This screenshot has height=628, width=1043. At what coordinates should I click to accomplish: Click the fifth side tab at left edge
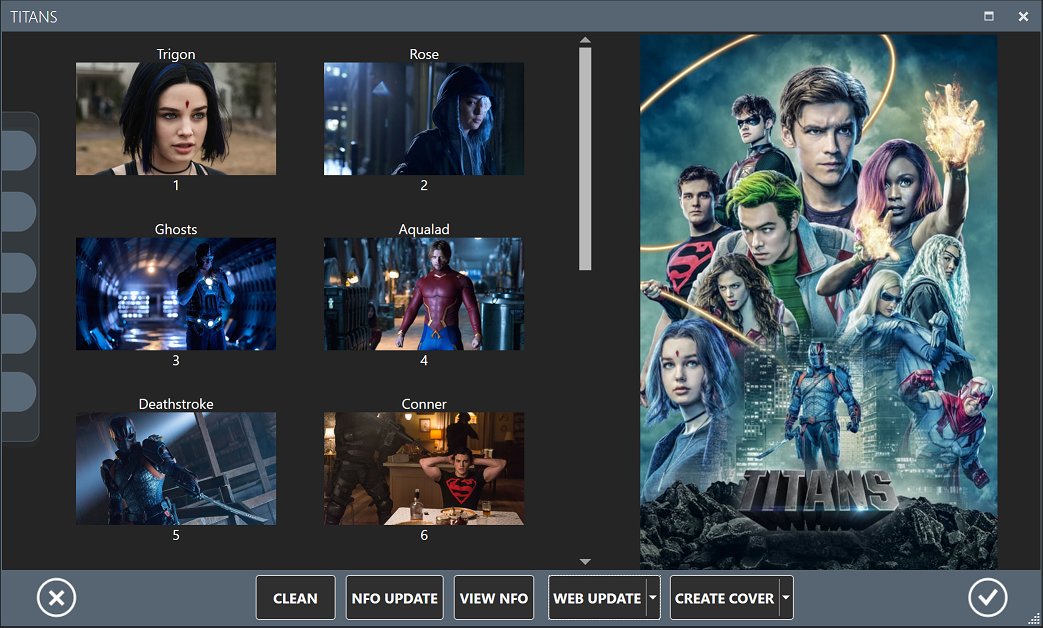pyautogui.click(x=18, y=391)
